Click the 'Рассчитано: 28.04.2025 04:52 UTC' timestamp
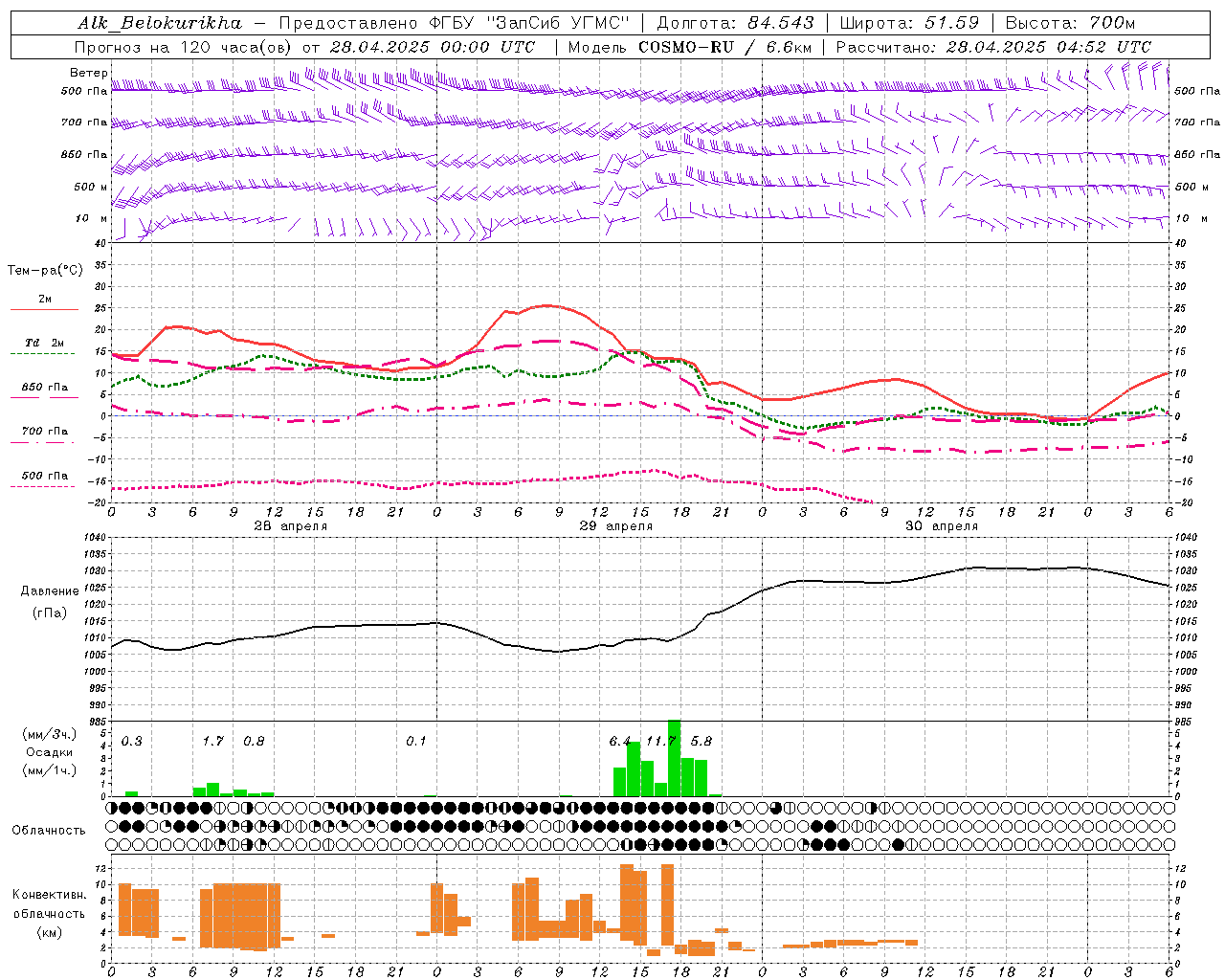Screen dimensions: 1225x980 point(993,47)
